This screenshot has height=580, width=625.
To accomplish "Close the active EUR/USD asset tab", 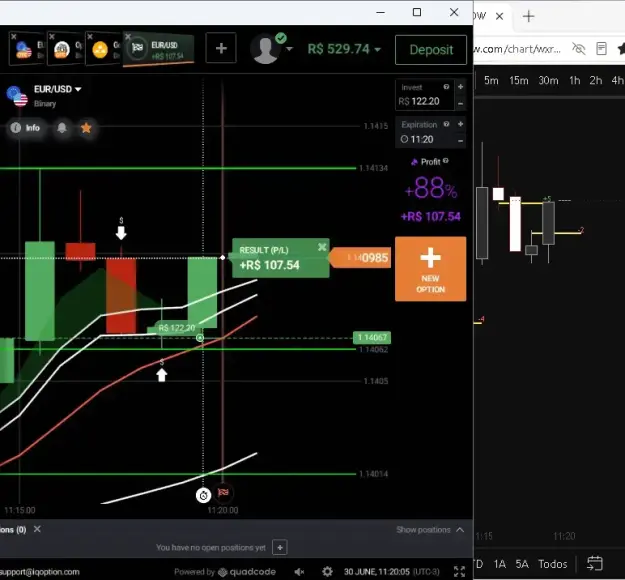I will point(128,37).
